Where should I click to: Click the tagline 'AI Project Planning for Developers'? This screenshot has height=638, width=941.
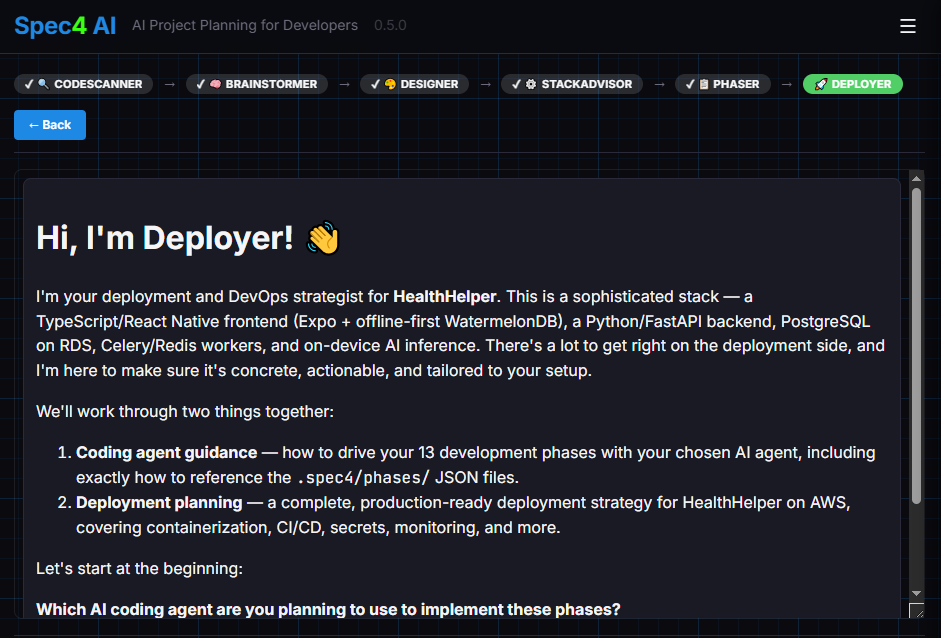(x=245, y=25)
